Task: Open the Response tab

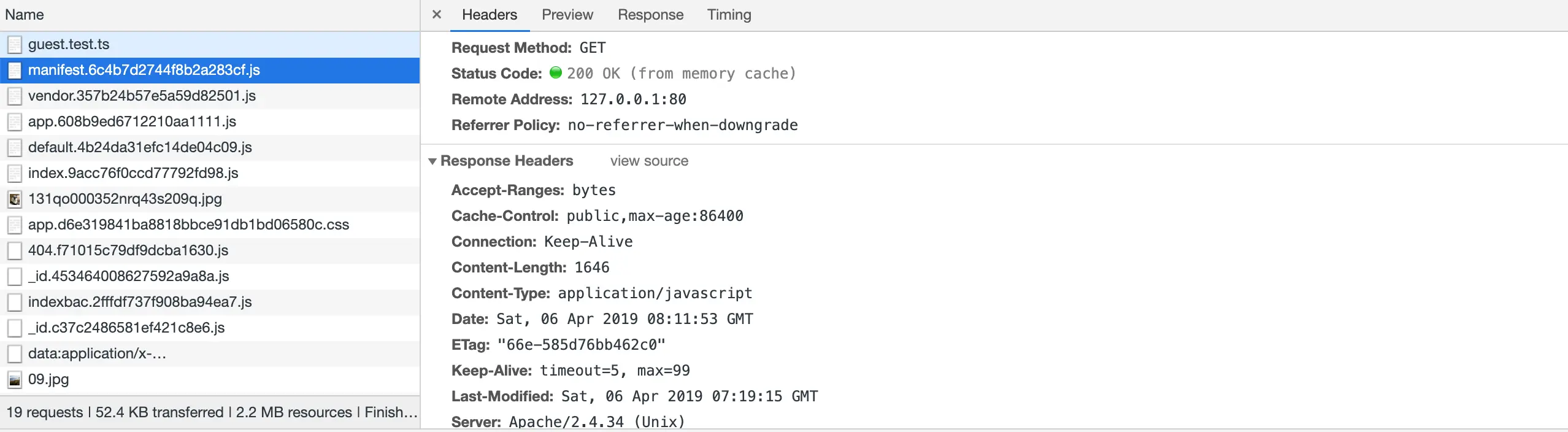Action: (x=650, y=15)
